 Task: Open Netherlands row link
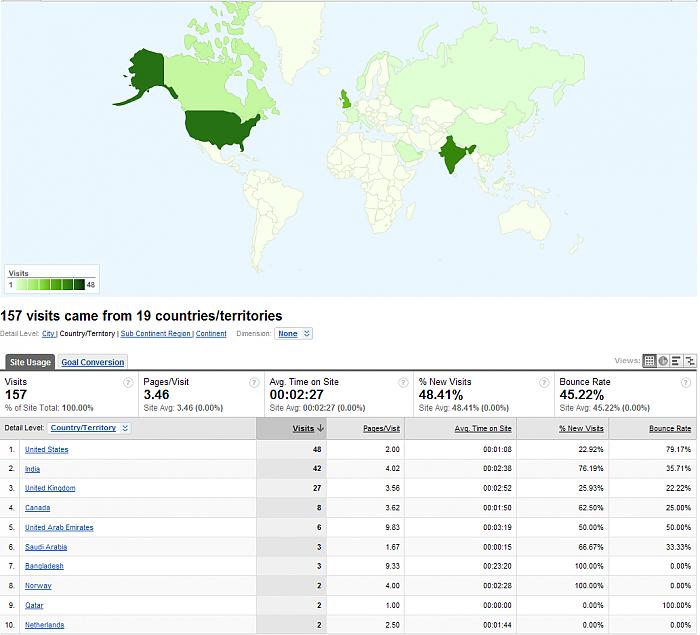tap(44, 625)
